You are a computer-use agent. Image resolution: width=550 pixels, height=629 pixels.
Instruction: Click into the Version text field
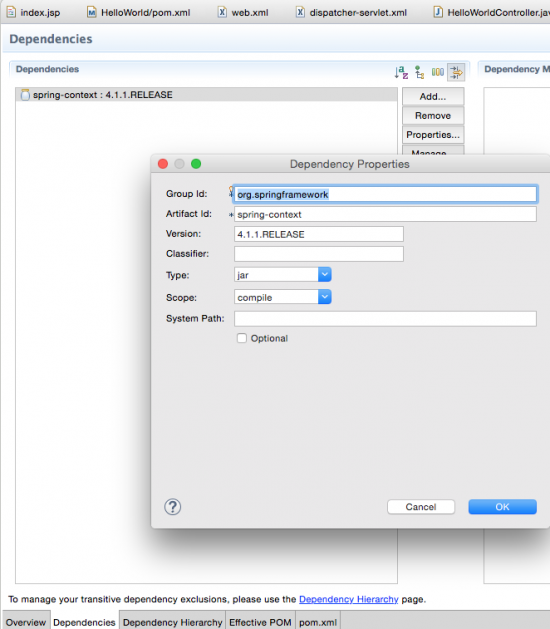(x=319, y=234)
